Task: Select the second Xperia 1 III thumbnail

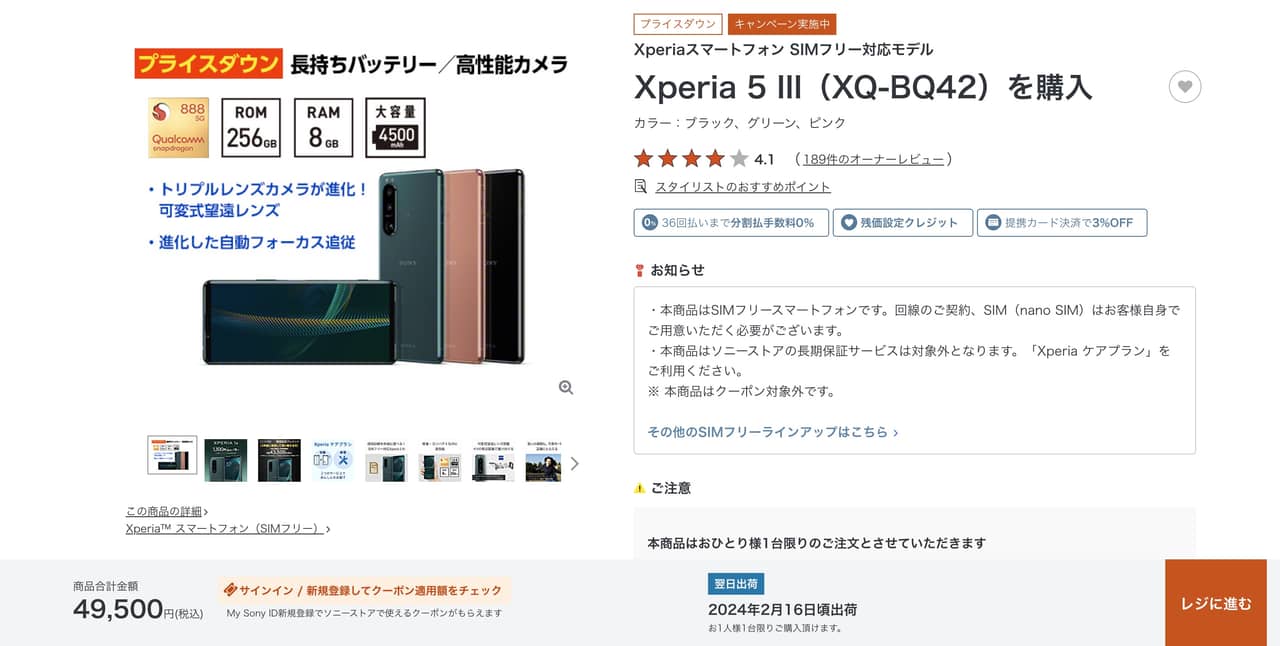Action: (279, 460)
